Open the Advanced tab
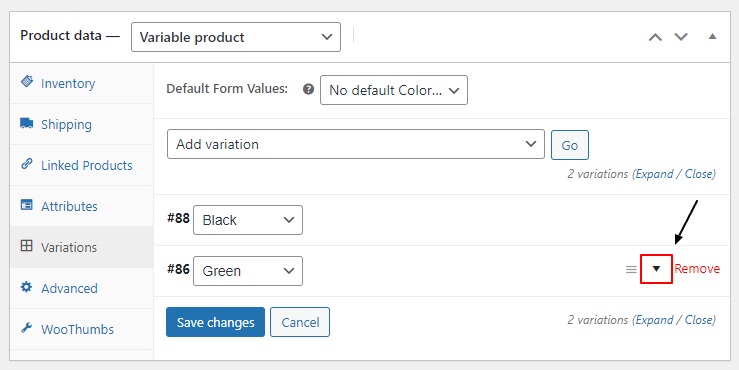739x370 pixels. click(81, 288)
